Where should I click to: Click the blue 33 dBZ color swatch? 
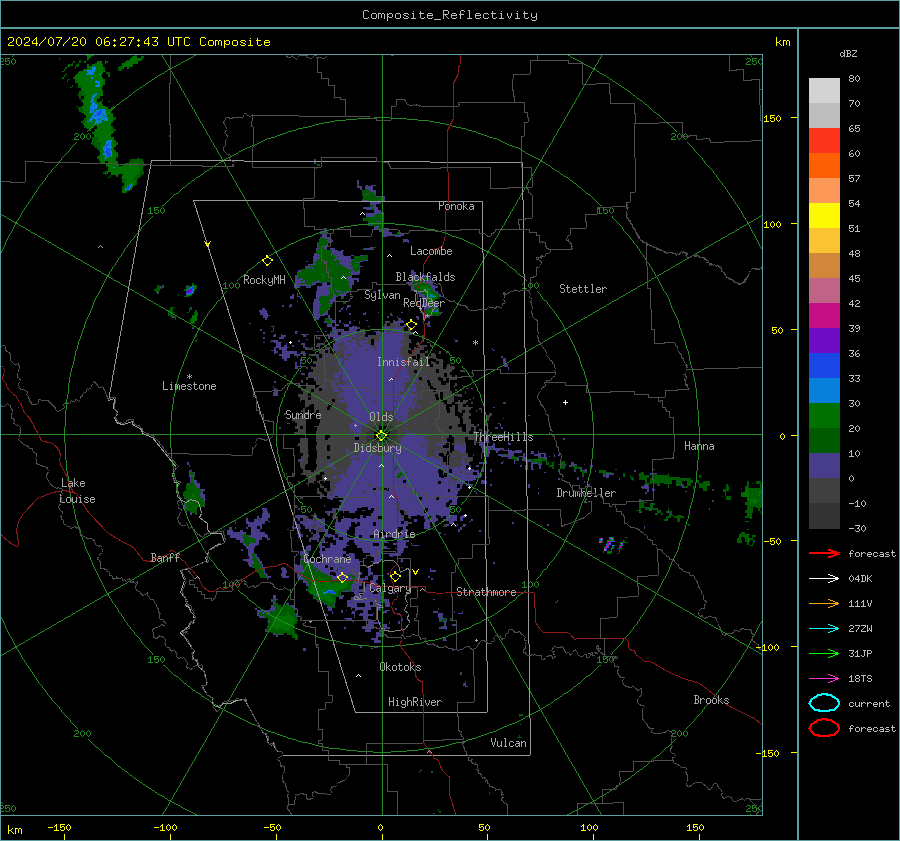(x=824, y=366)
